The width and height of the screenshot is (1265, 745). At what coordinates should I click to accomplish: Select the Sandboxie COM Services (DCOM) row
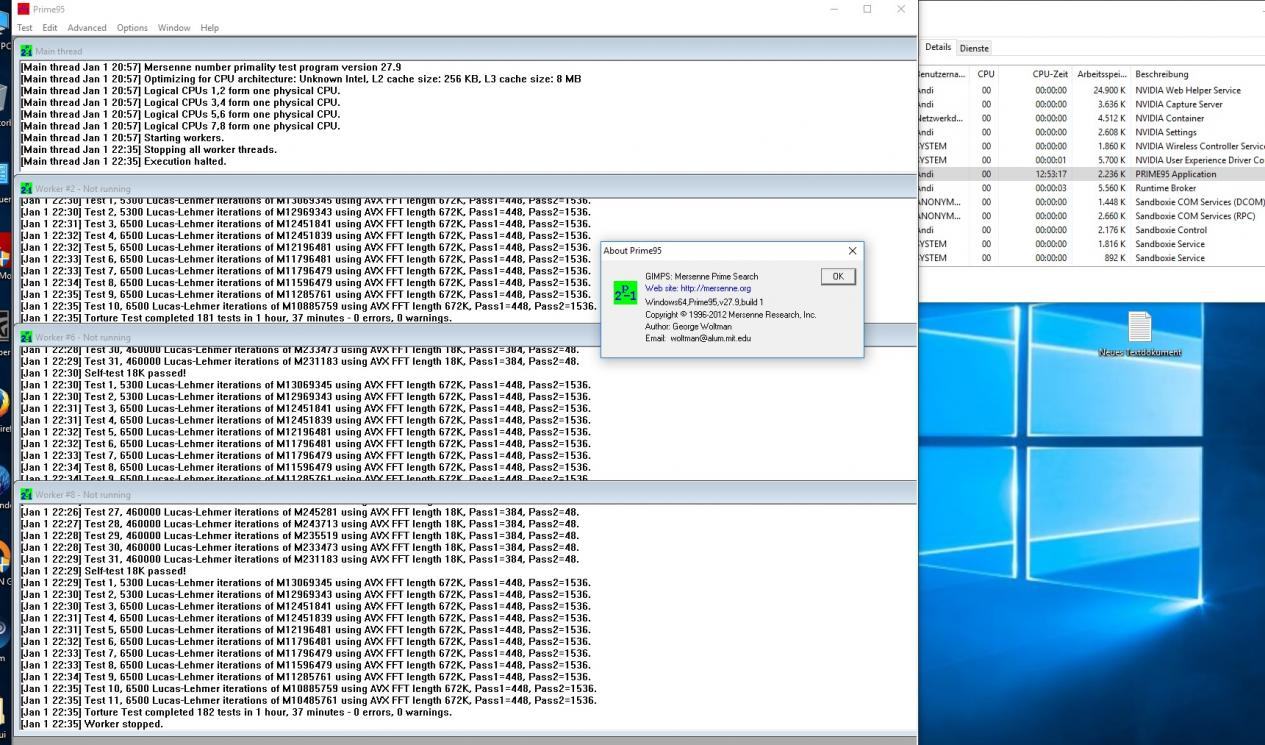point(1091,202)
